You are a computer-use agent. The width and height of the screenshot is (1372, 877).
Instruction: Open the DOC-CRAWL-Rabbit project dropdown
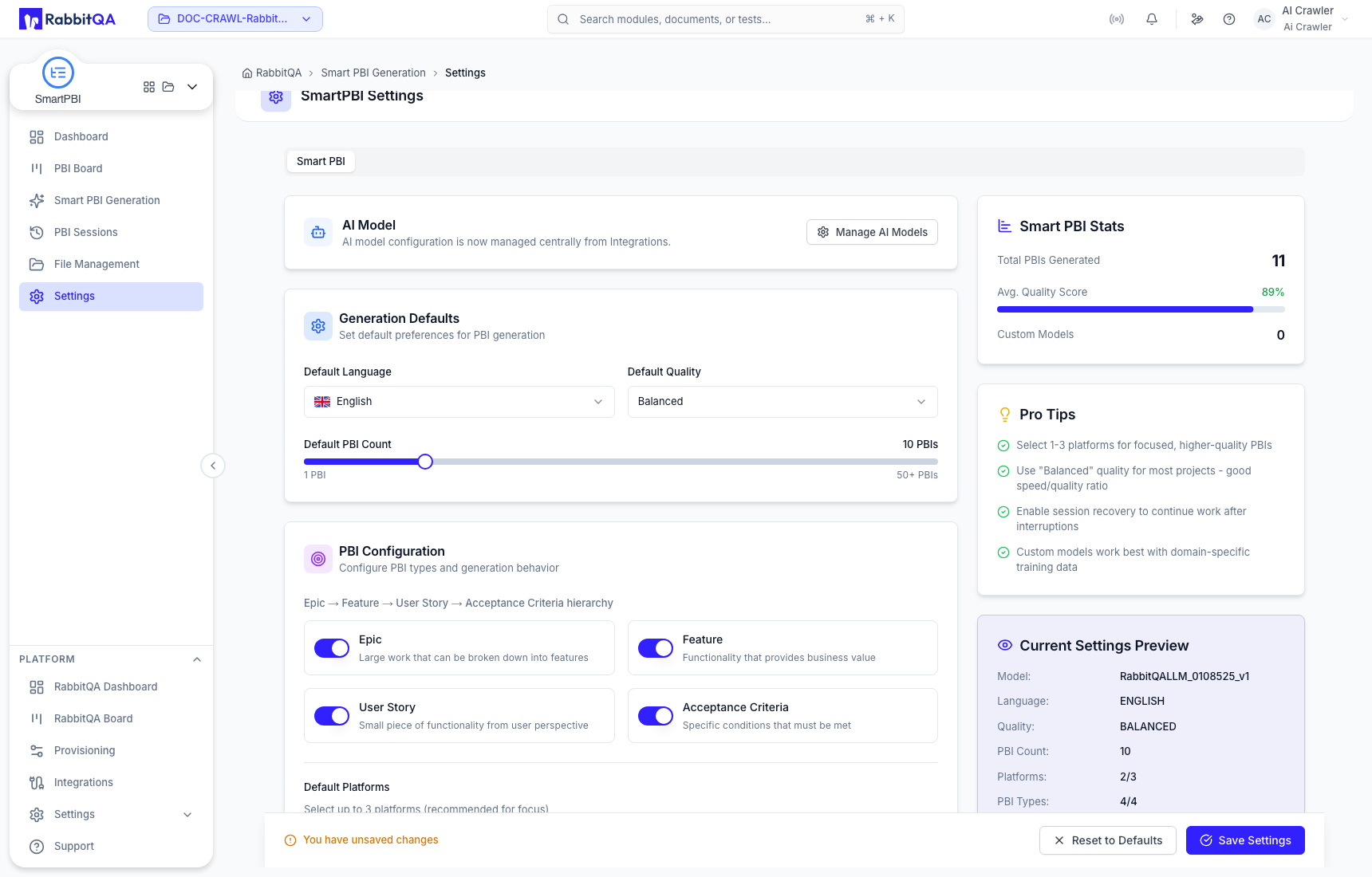(x=235, y=19)
